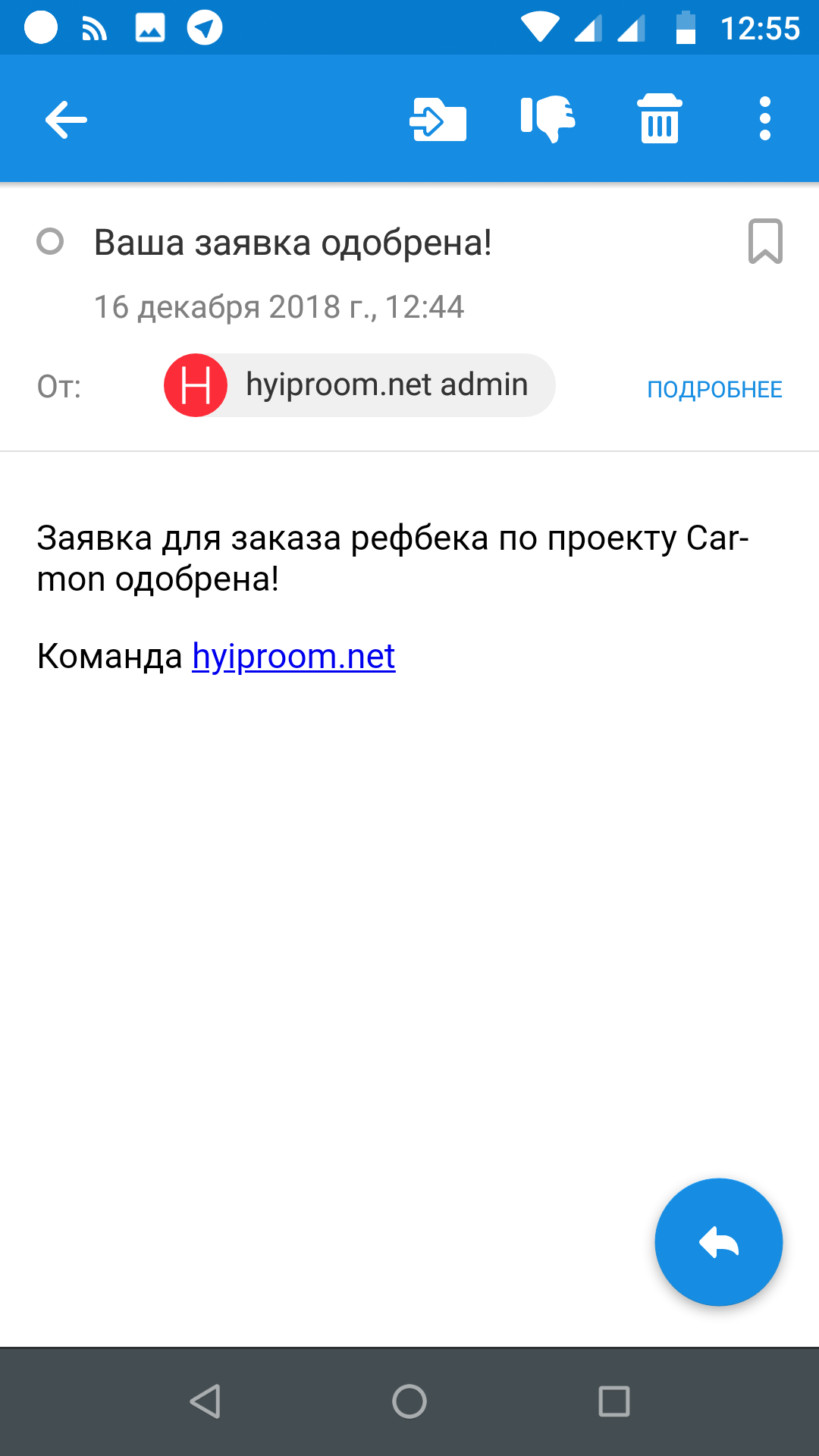Open the hyiproom.net link
819x1456 pixels.
pos(293,657)
